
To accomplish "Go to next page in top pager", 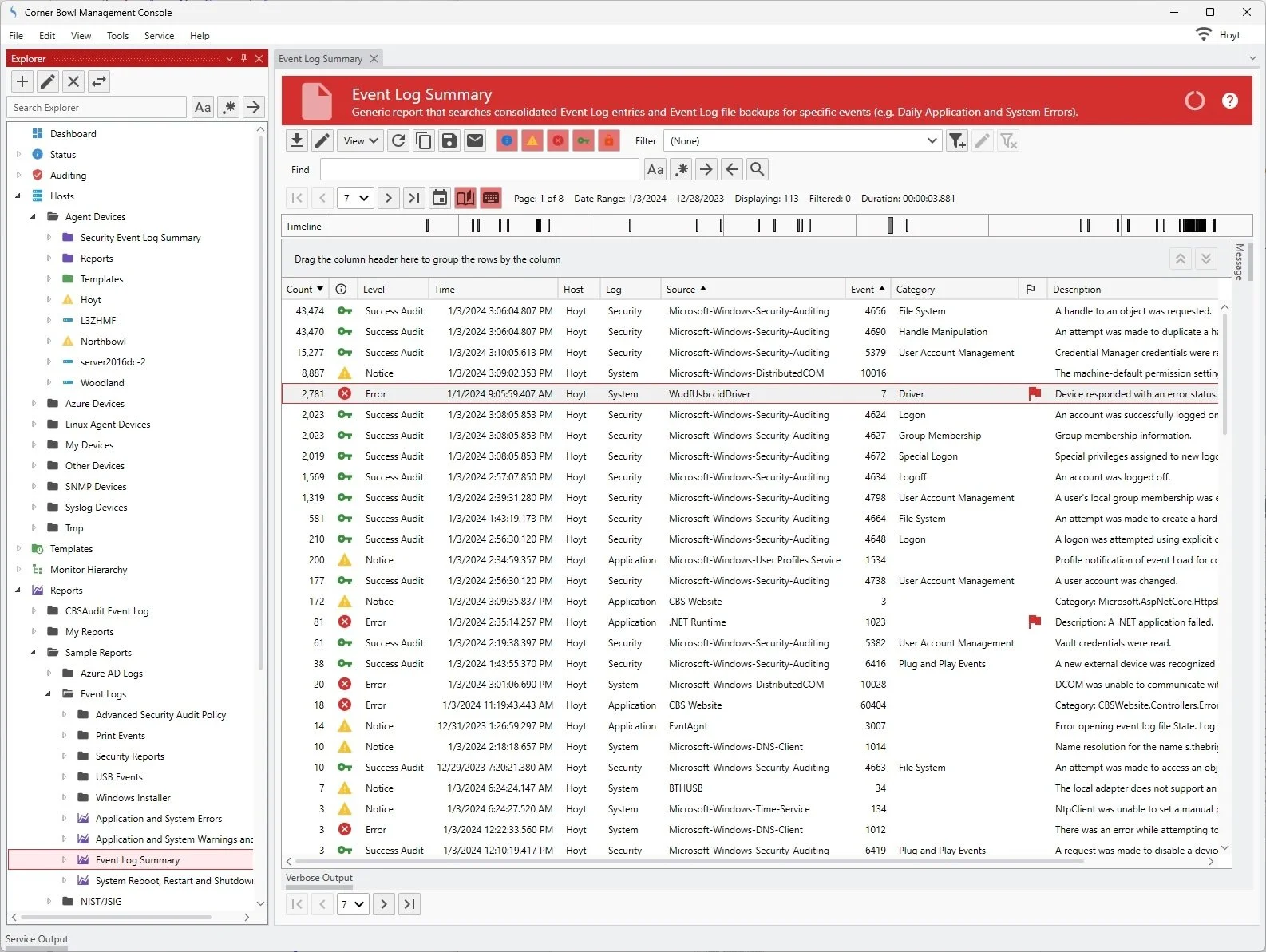I will click(x=389, y=198).
